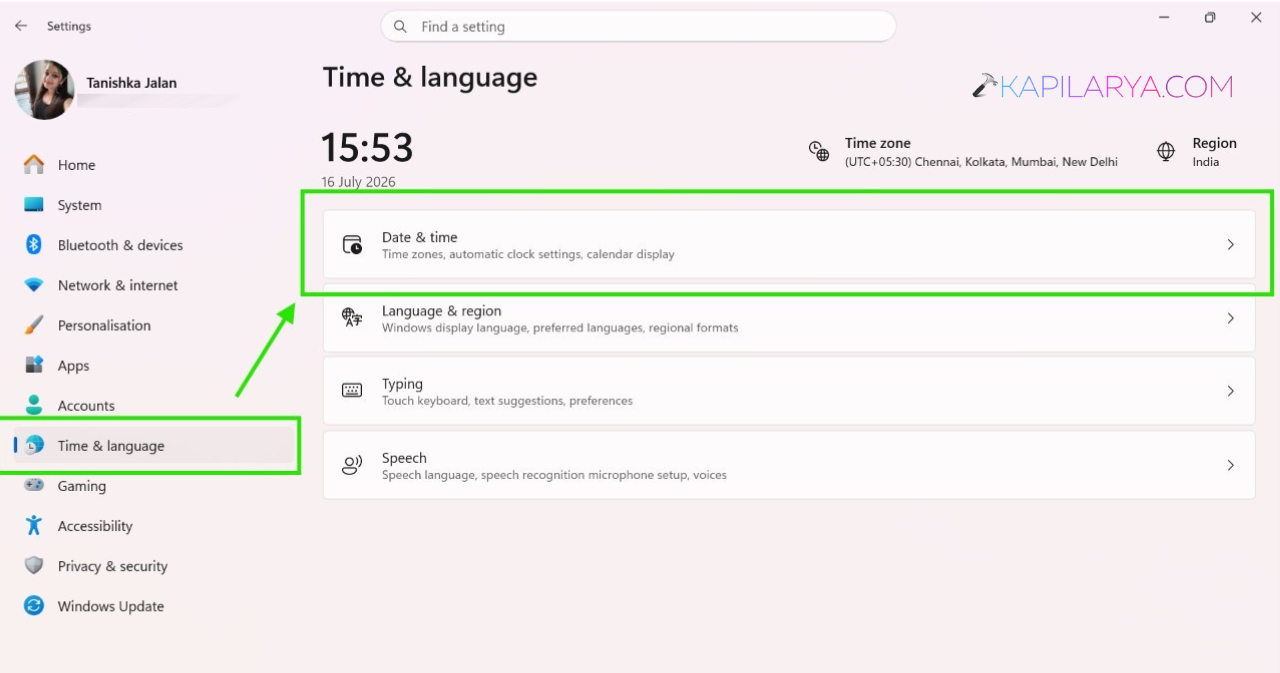Click the System monitor icon
The width and height of the screenshot is (1280, 673).
34,205
